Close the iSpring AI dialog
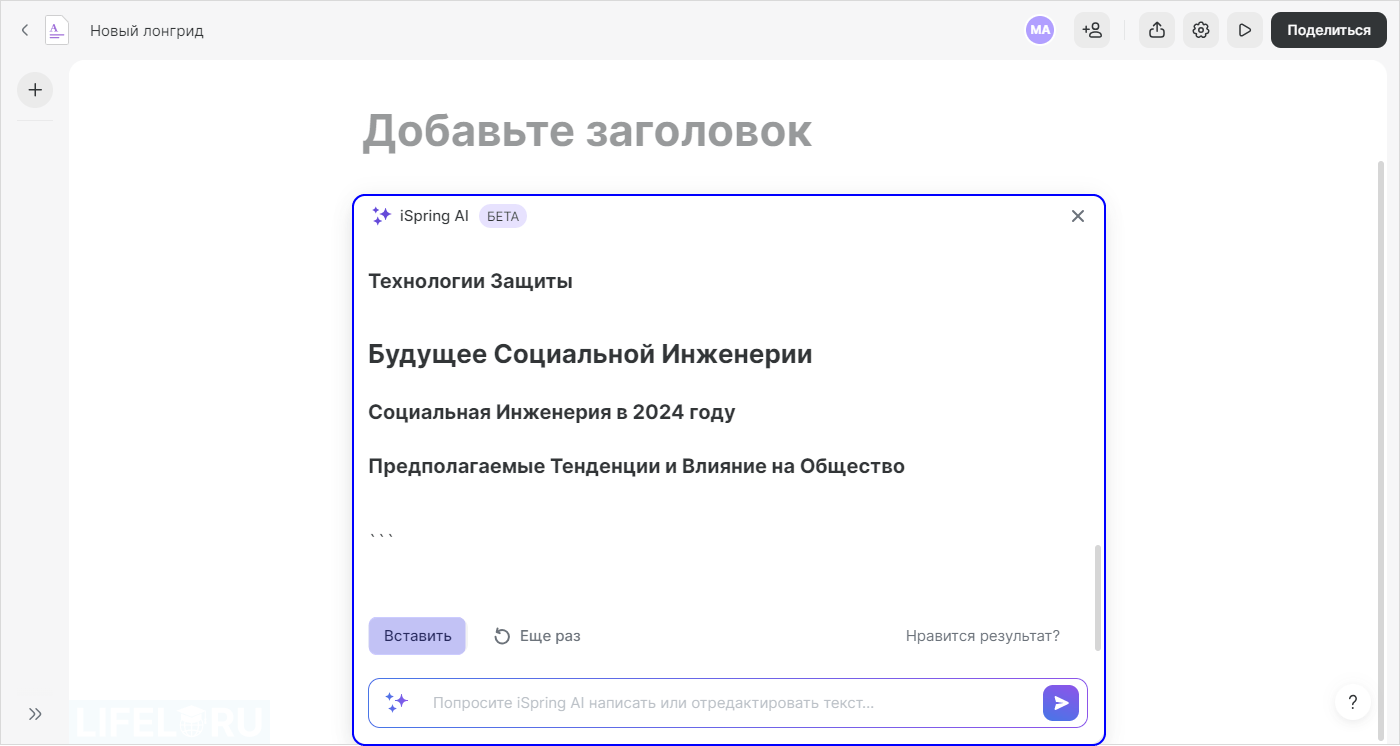Viewport: 1400px width, 746px height. pos(1077,216)
